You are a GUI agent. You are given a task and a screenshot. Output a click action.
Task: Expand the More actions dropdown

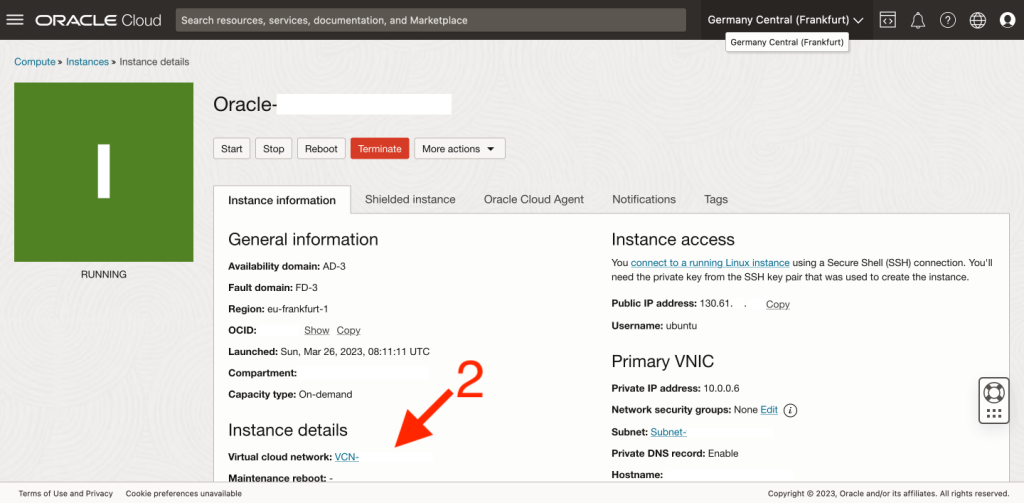point(459,149)
